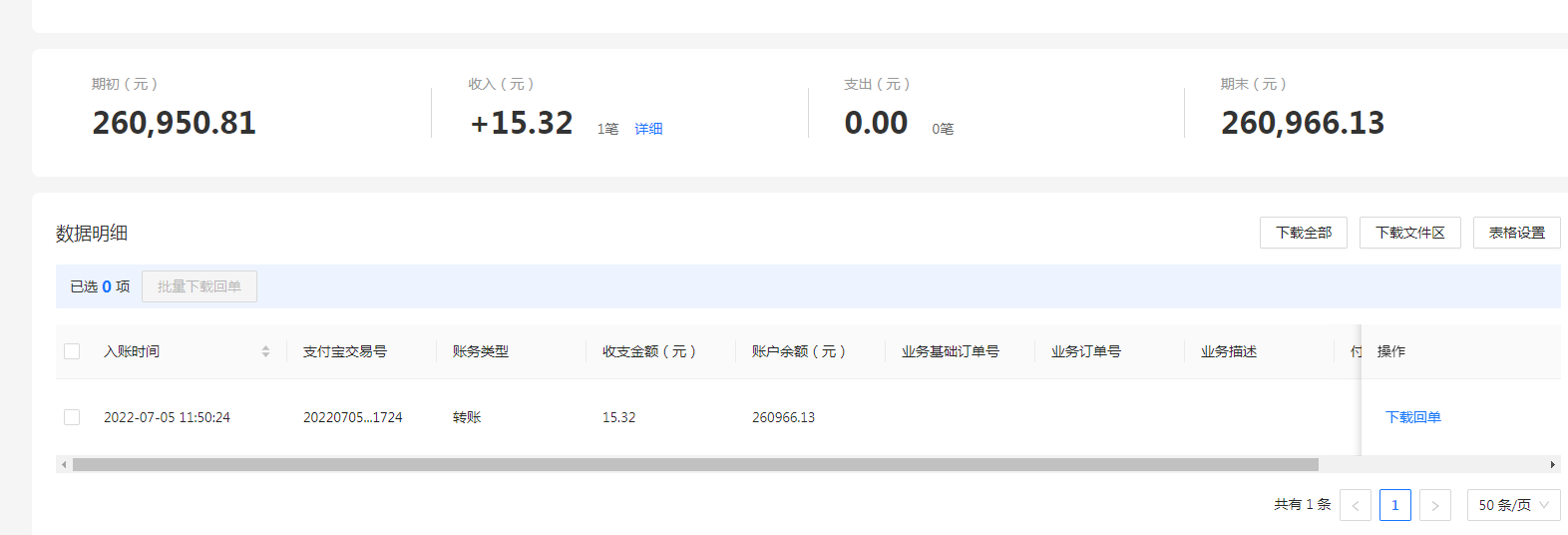Click the 下载全部 button
Image resolution: width=1568 pixels, height=535 pixels.
click(x=1304, y=233)
